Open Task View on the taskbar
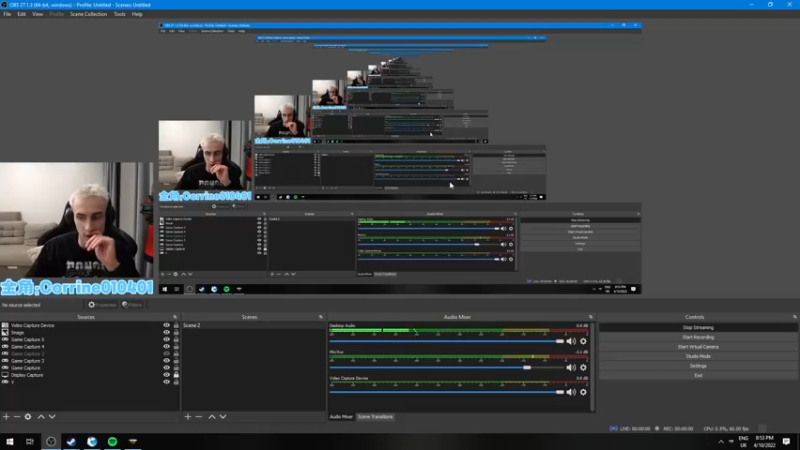This screenshot has width=800, height=450. tap(30, 441)
